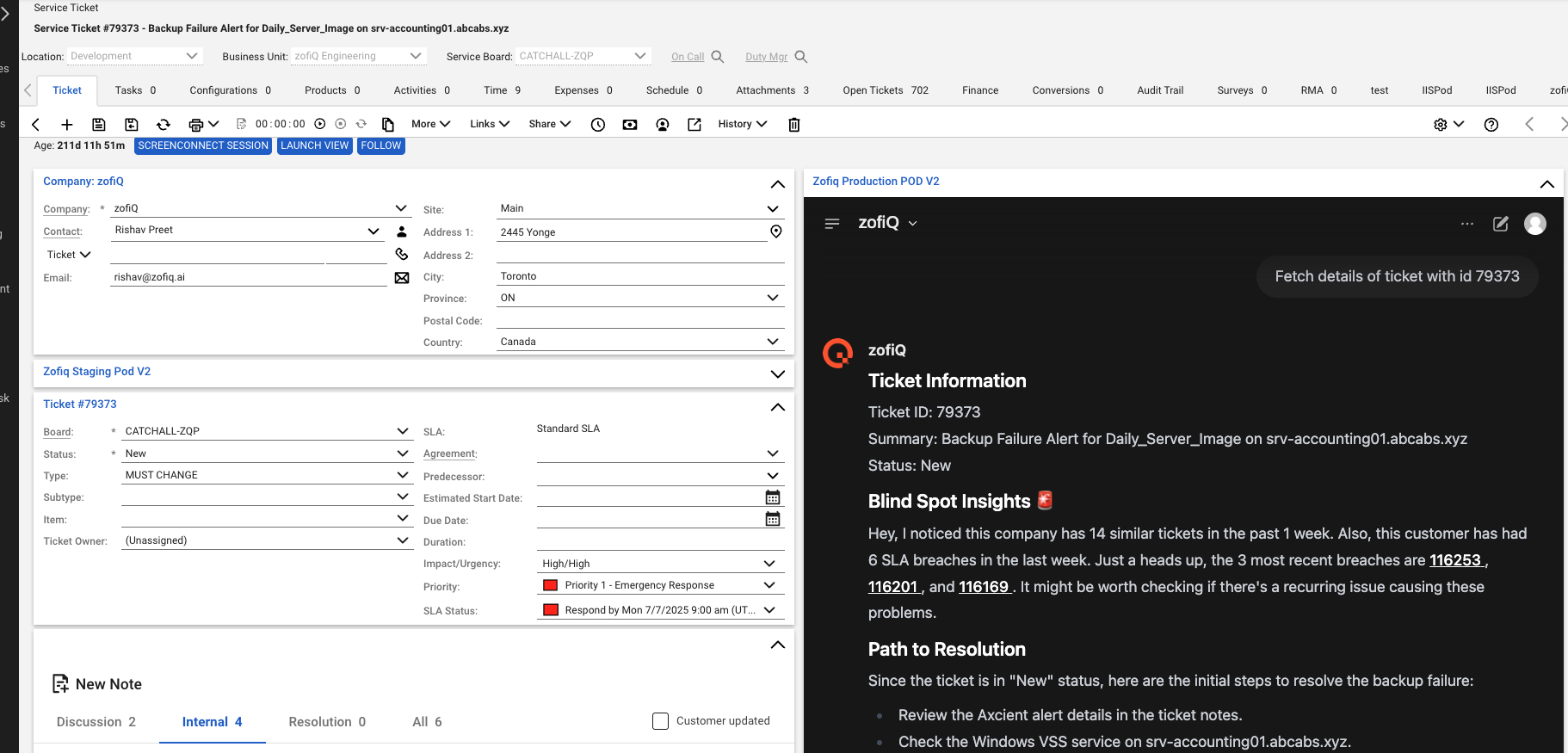Start the time tracker play button
Screen dimensions: 1568x753
point(320,124)
